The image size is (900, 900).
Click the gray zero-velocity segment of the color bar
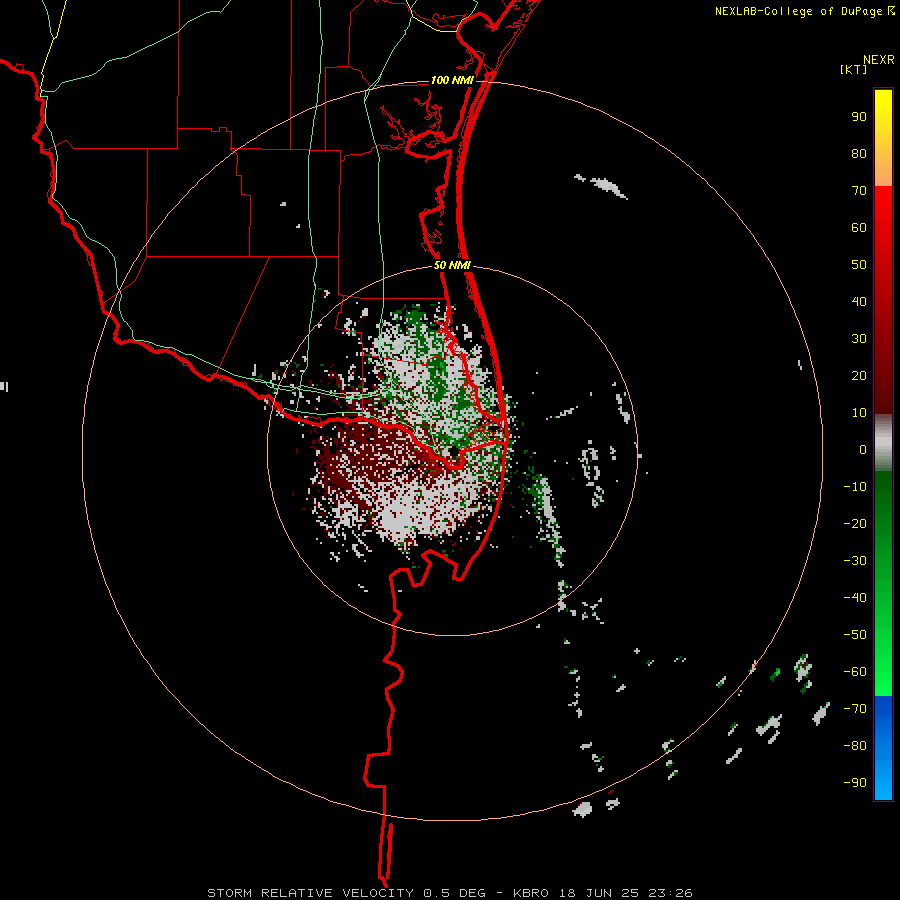tap(883, 442)
